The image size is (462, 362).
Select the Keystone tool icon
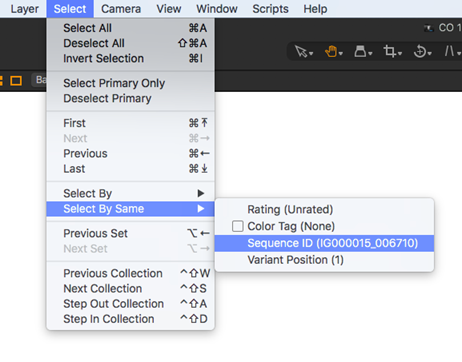tap(449, 52)
